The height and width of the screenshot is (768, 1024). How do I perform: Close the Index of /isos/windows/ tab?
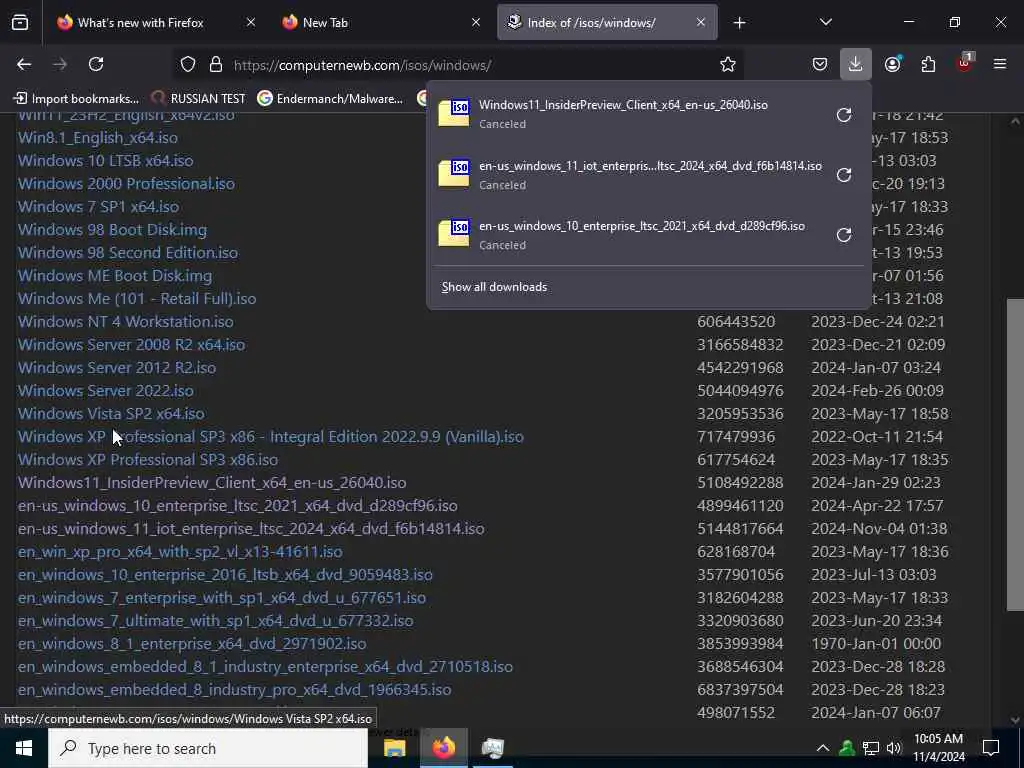point(701,23)
